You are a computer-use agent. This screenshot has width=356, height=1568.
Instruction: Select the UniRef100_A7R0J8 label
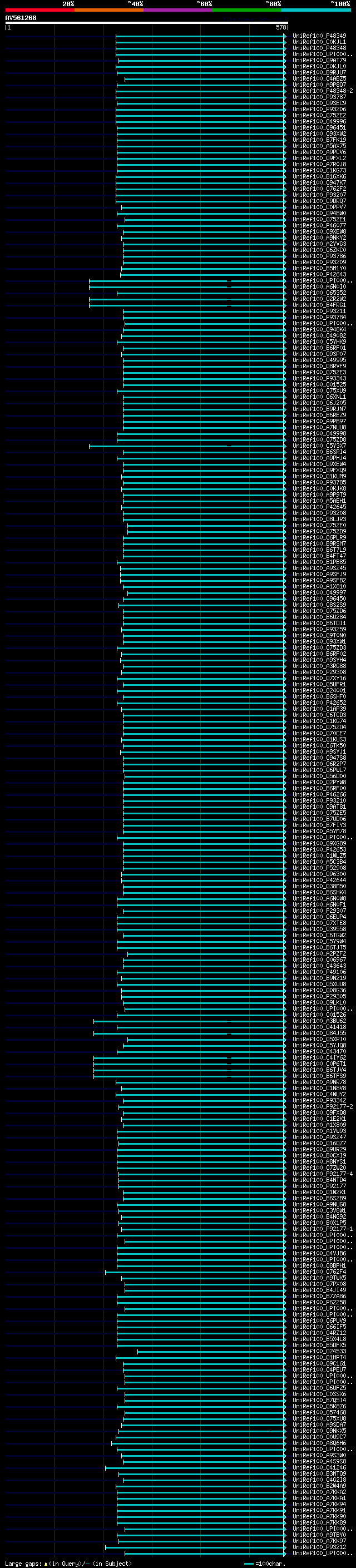(x=319, y=164)
